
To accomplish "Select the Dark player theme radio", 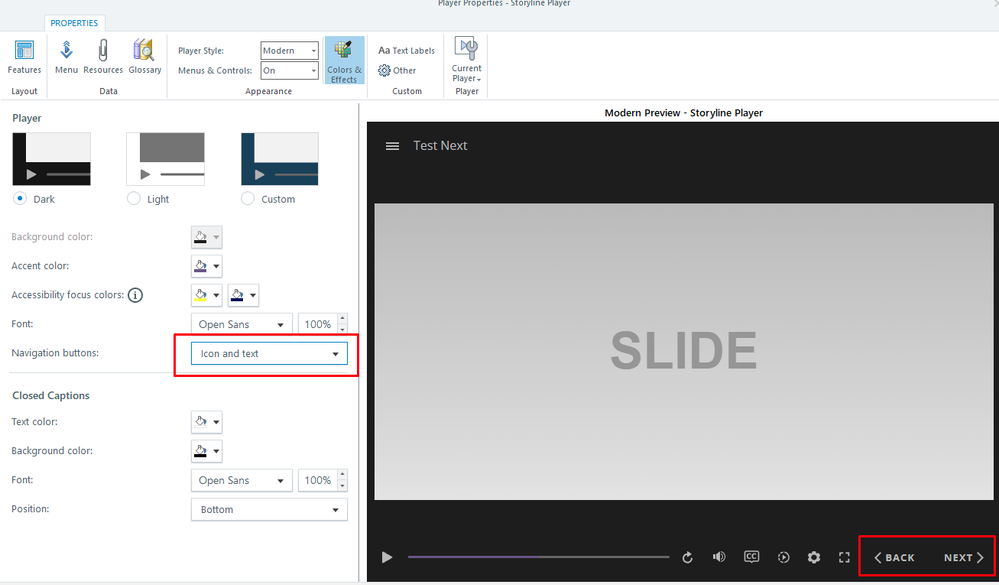I will (20, 199).
